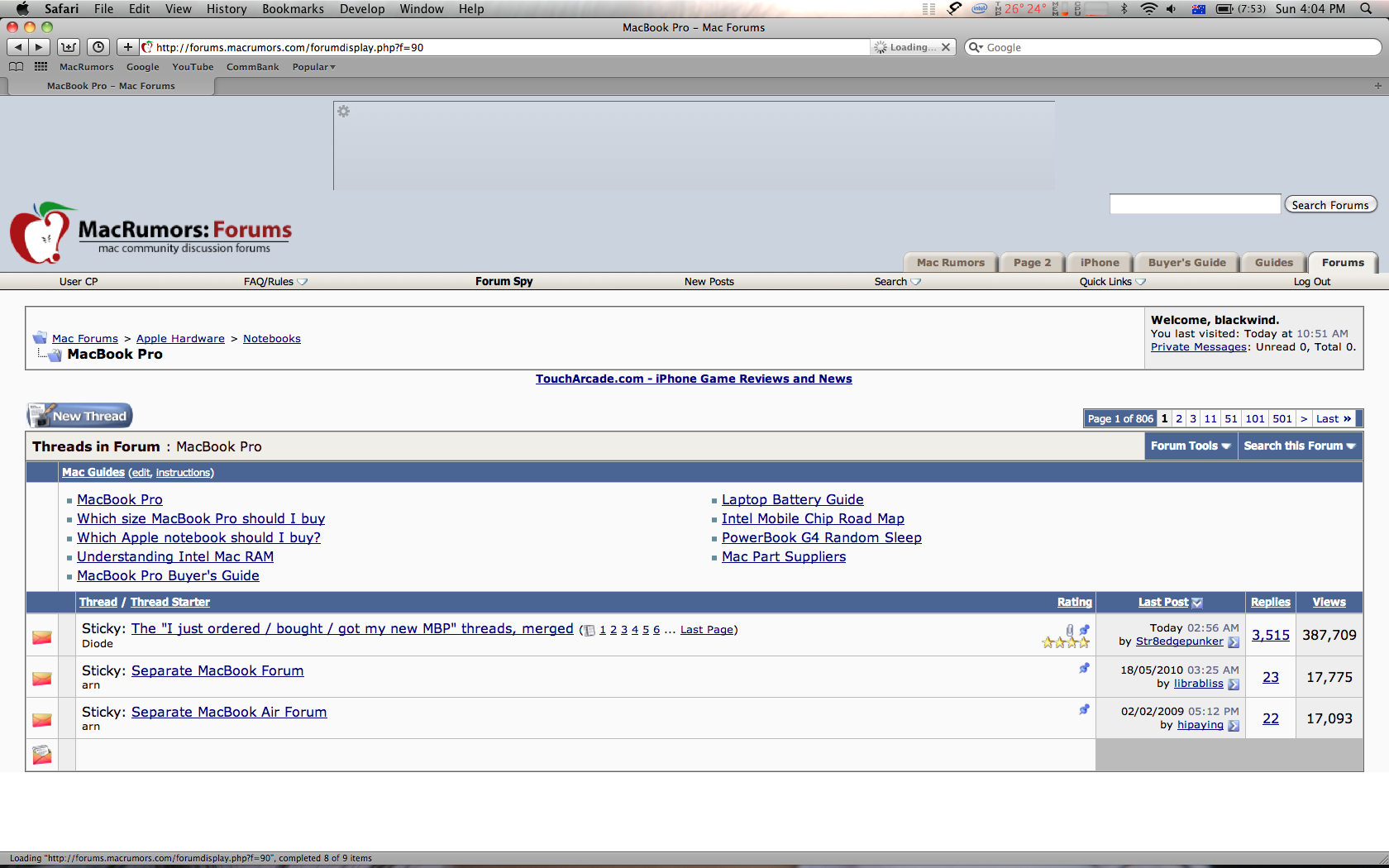Open Forum Spy

point(504,282)
